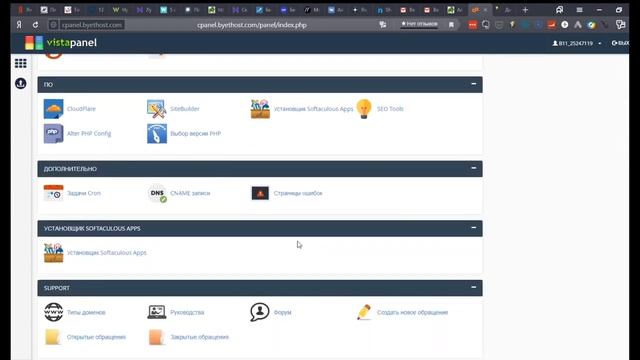Click the CloudFlare link text

(x=81, y=109)
